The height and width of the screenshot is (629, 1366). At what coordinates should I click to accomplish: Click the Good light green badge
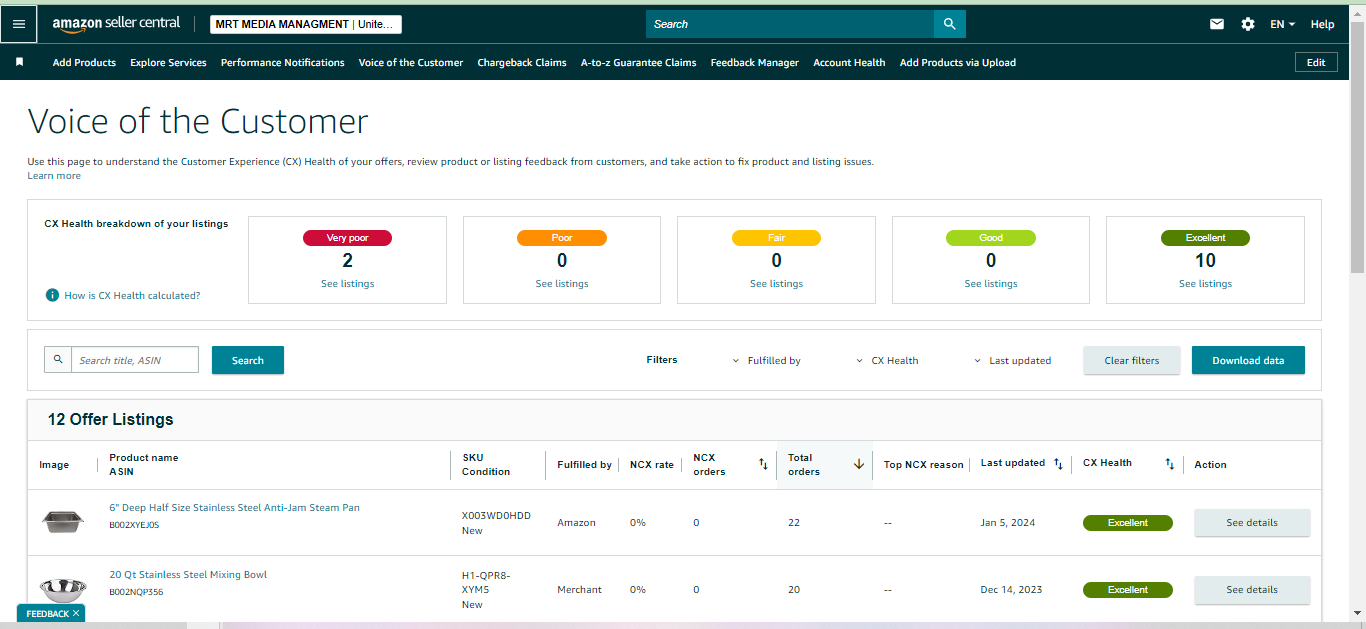coord(991,238)
